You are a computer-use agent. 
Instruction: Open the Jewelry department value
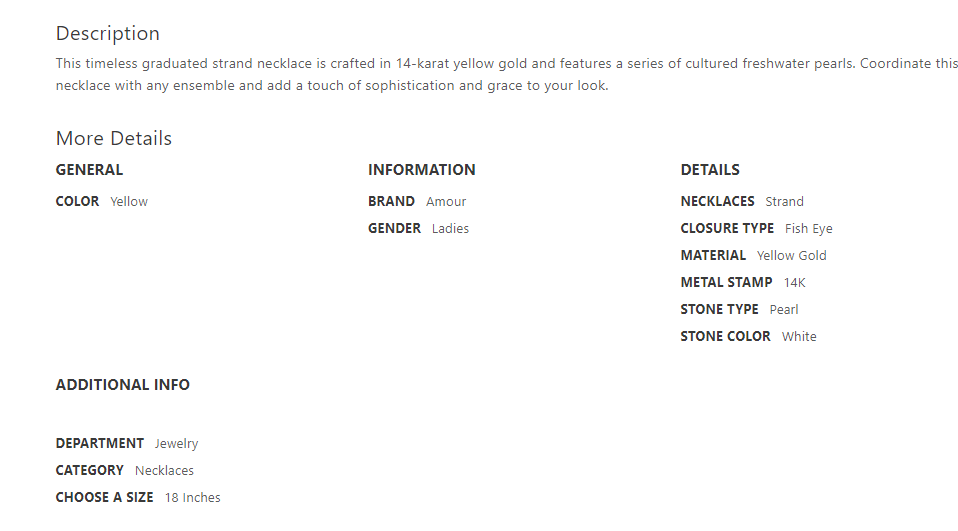pos(176,444)
